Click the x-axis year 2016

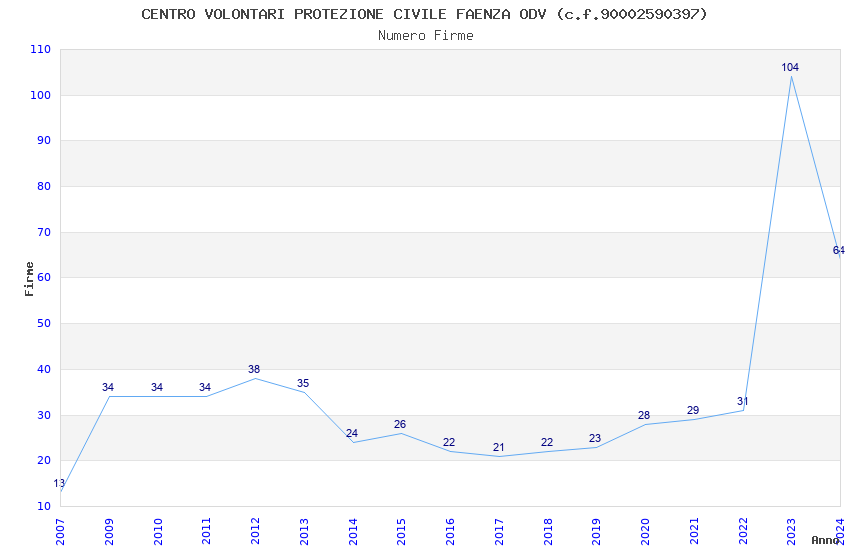[450, 532]
